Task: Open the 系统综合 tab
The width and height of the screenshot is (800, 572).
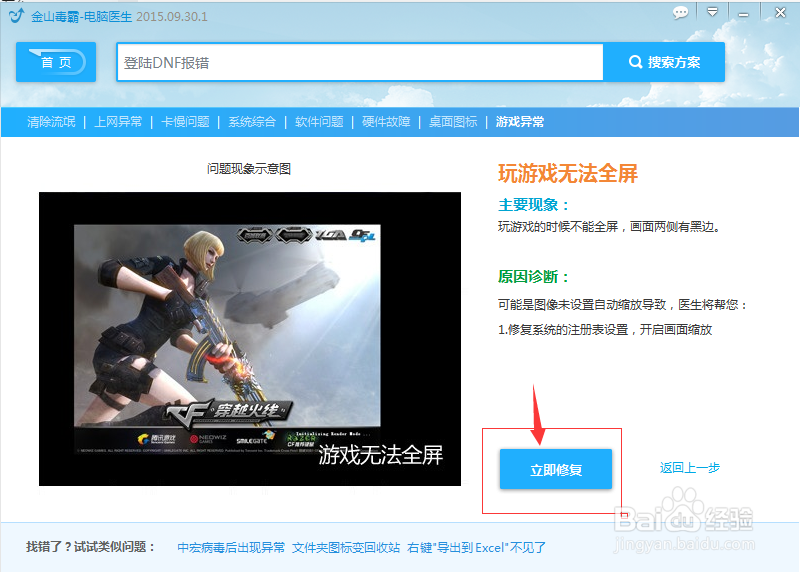Action: click(x=252, y=122)
